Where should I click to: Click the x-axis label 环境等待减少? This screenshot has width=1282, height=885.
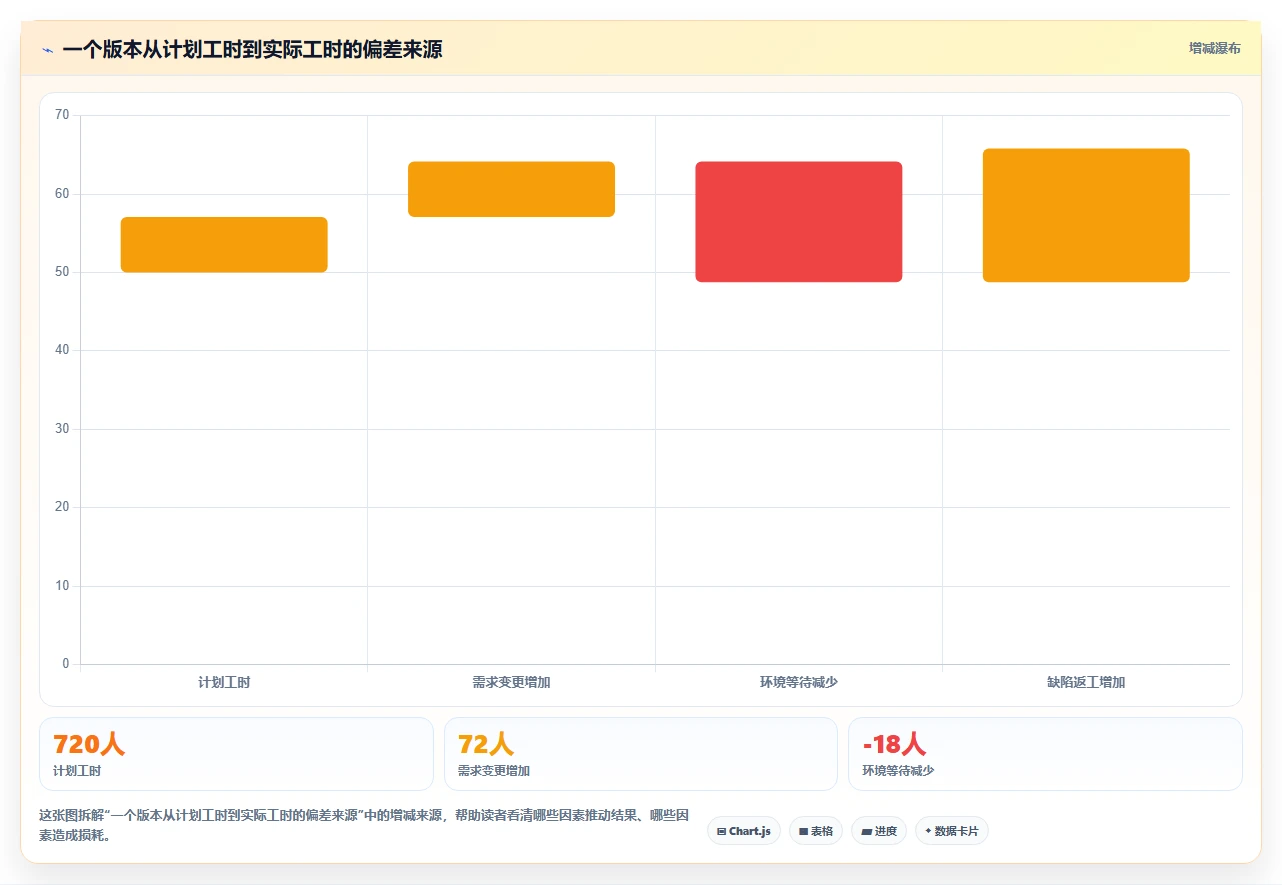pyautogui.click(x=799, y=682)
